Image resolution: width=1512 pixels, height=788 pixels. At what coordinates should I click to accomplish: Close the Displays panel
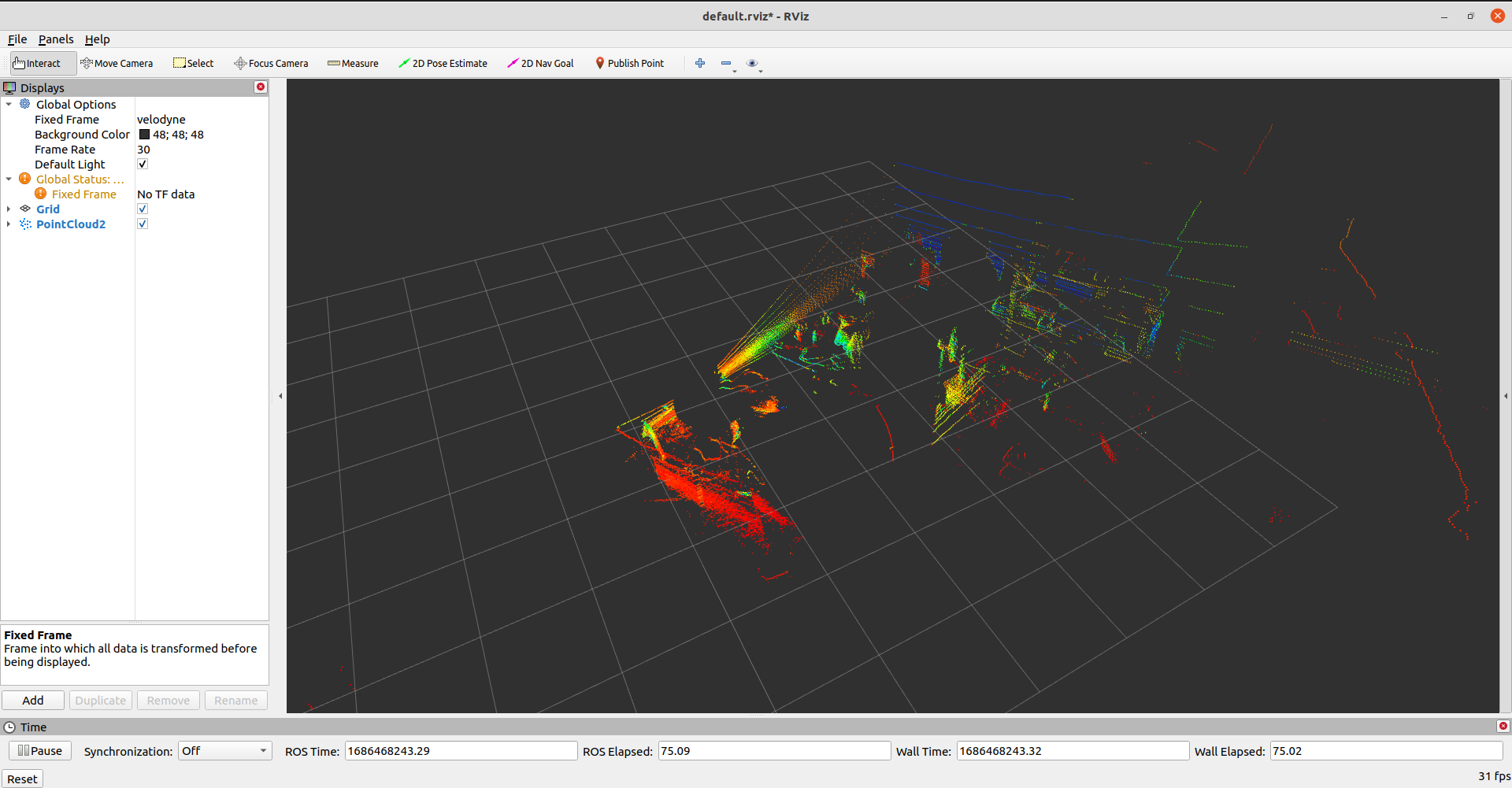point(261,87)
